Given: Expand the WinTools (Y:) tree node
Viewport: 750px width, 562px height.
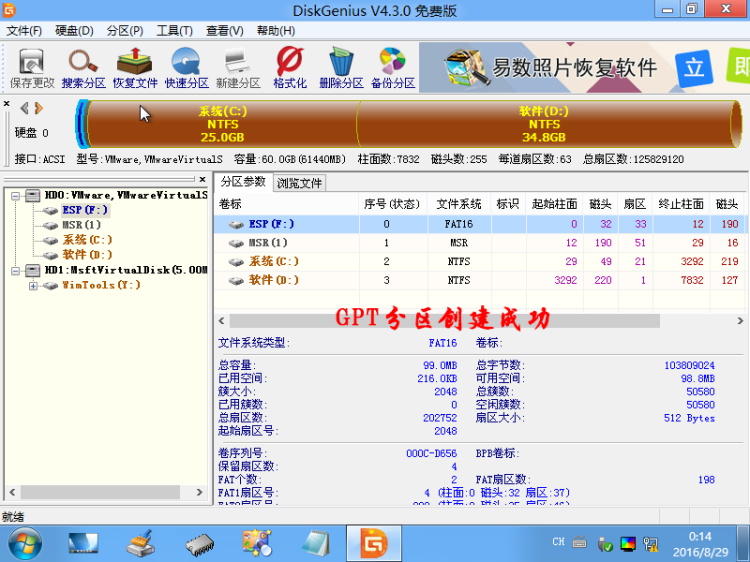Looking at the screenshot, I should click(x=33, y=286).
